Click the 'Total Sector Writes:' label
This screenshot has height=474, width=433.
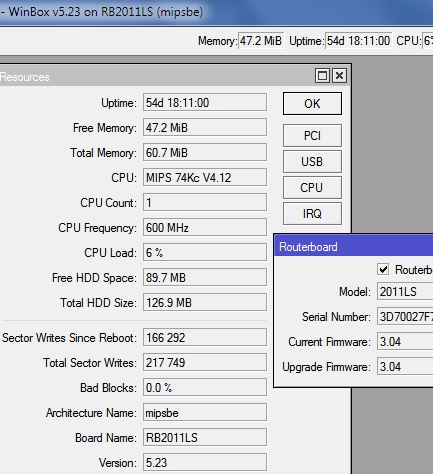point(90,363)
